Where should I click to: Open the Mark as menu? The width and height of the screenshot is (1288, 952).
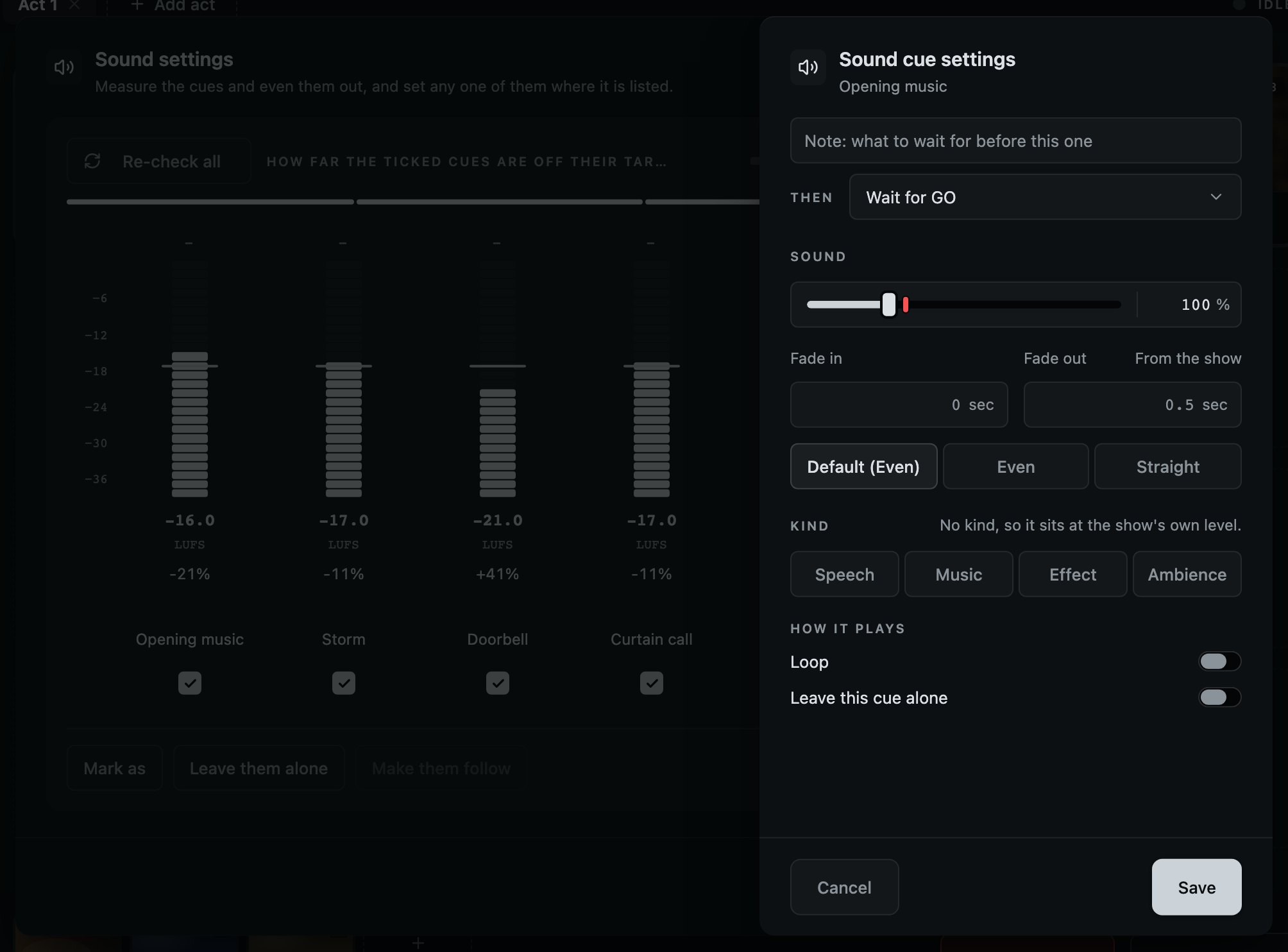[115, 768]
